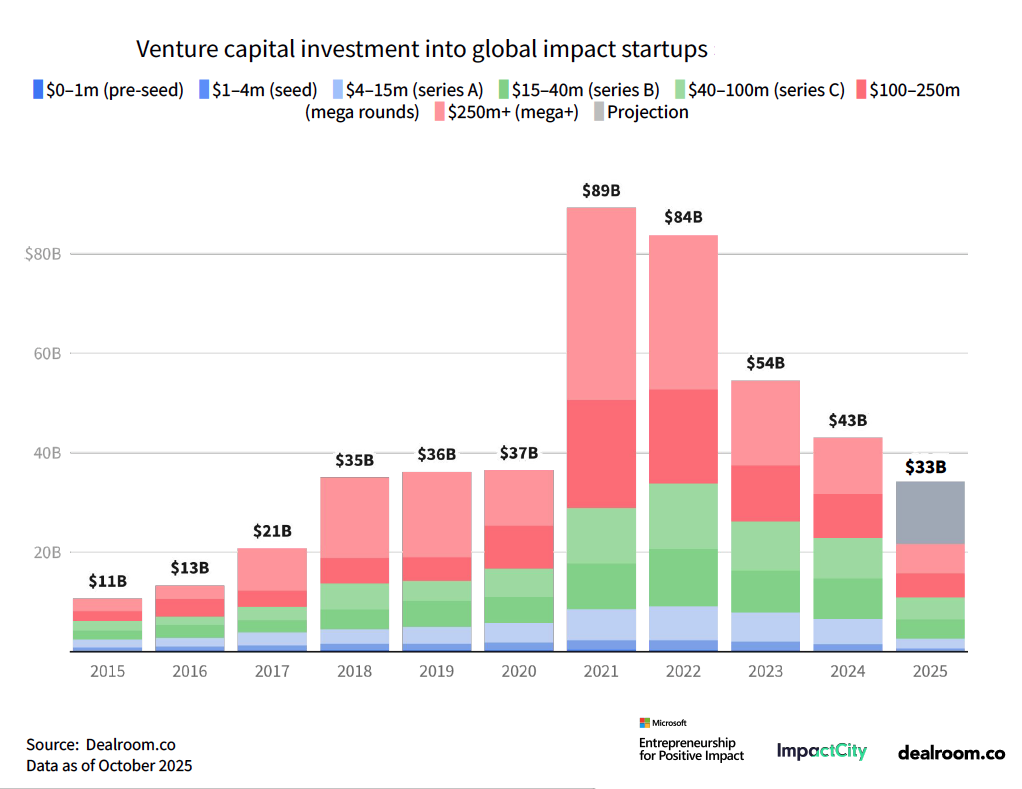Click the 2015 axis label
The image size is (1022, 789).
click(106, 671)
